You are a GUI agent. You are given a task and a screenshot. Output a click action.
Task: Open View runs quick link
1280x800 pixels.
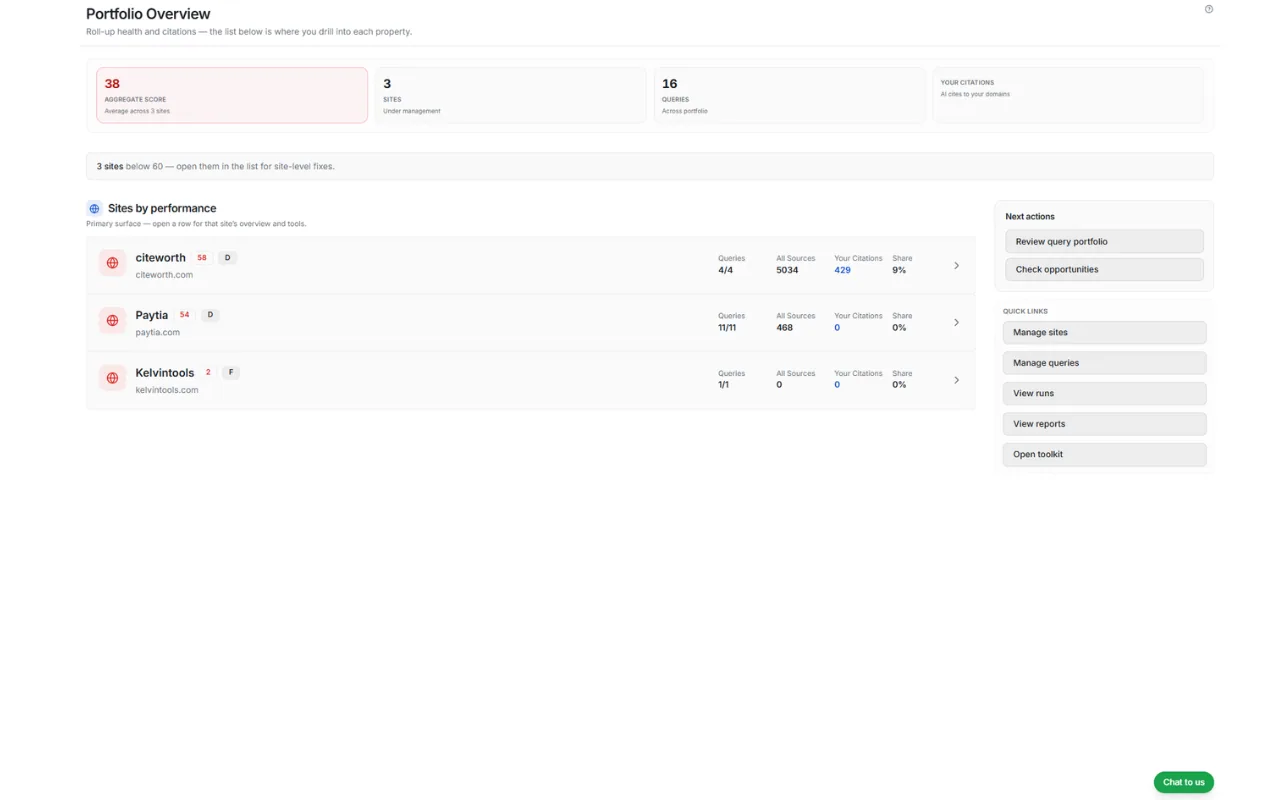tap(1104, 393)
